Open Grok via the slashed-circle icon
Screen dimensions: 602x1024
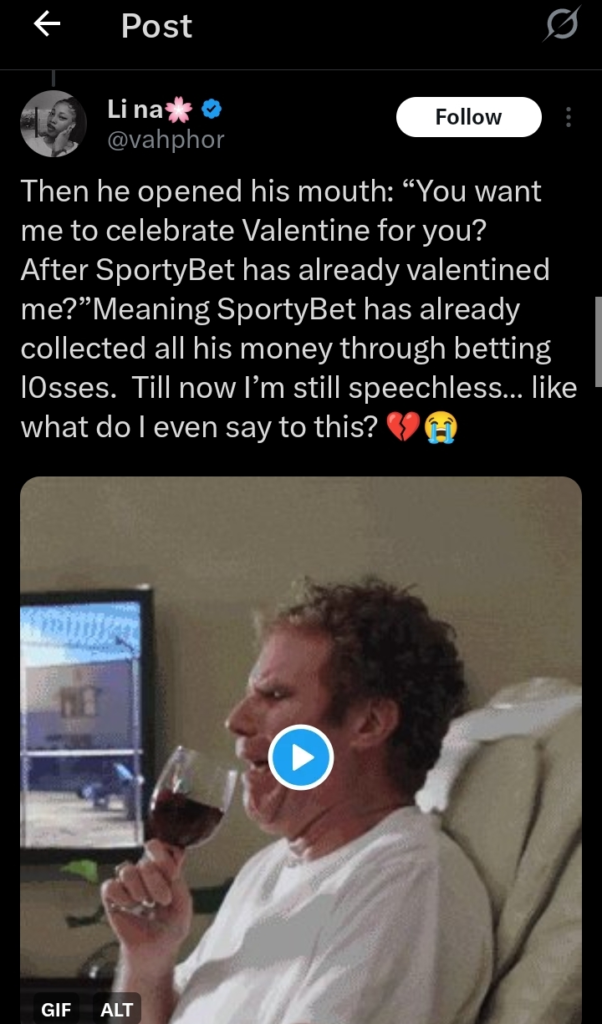(x=561, y=26)
